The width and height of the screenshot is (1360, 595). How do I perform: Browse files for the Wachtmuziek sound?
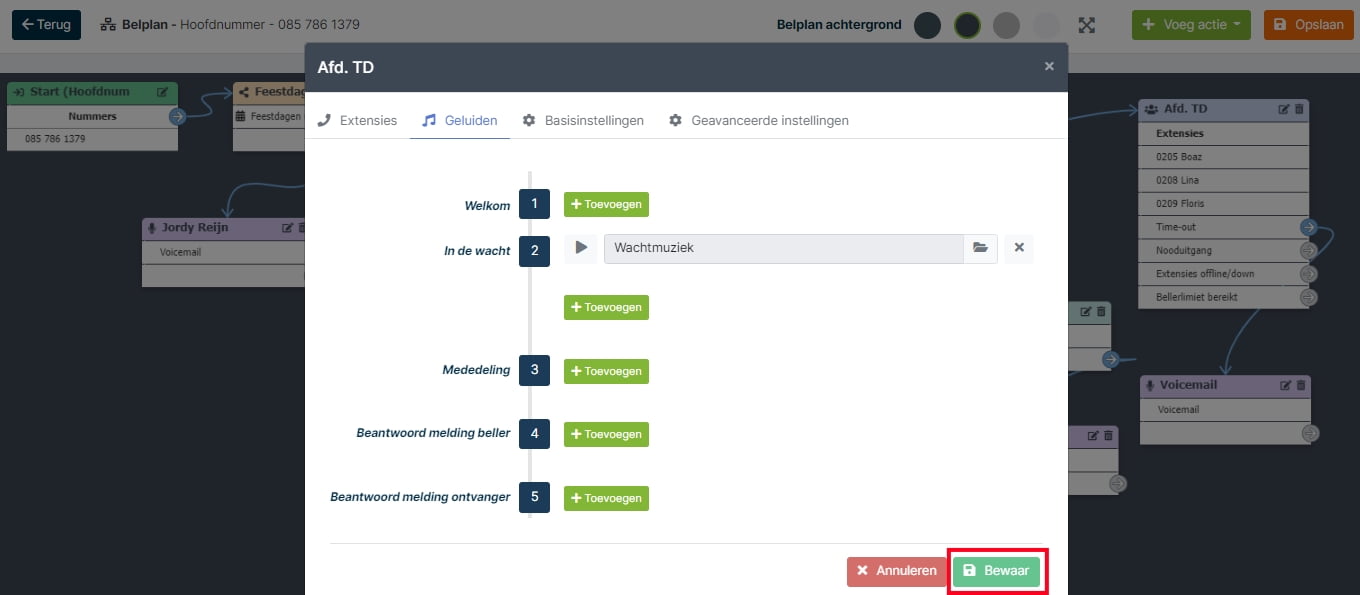coord(980,248)
